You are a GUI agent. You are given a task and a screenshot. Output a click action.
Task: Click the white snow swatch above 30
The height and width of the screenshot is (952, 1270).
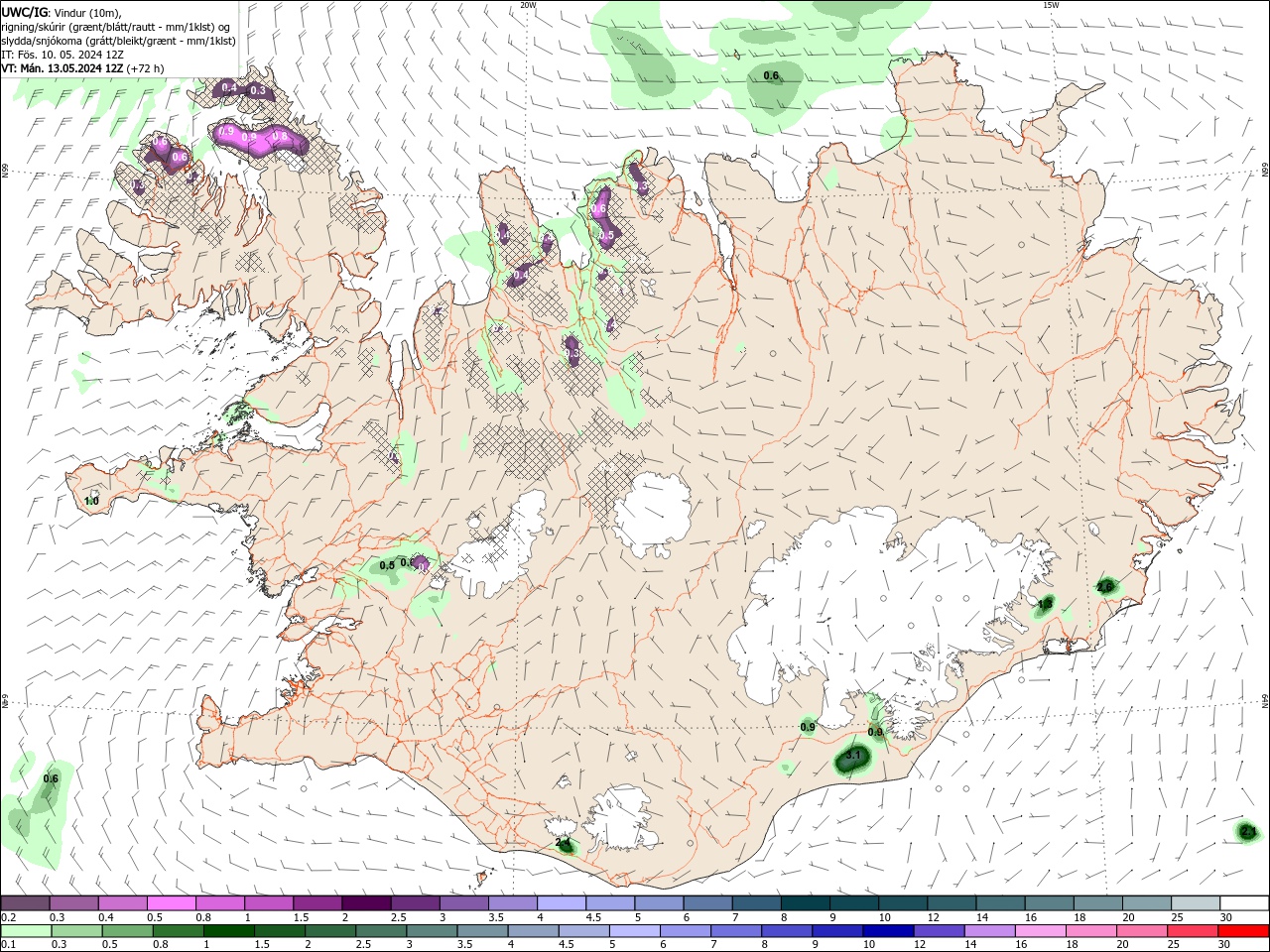[x=1243, y=902]
